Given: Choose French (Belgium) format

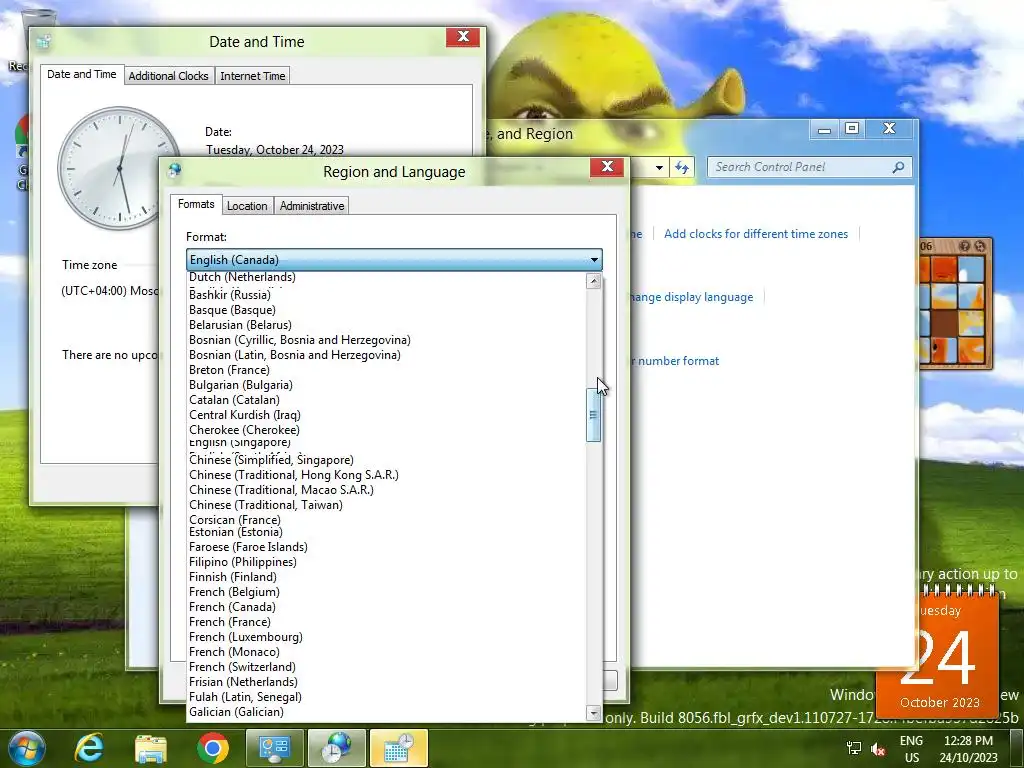Looking at the screenshot, I should point(234,592).
